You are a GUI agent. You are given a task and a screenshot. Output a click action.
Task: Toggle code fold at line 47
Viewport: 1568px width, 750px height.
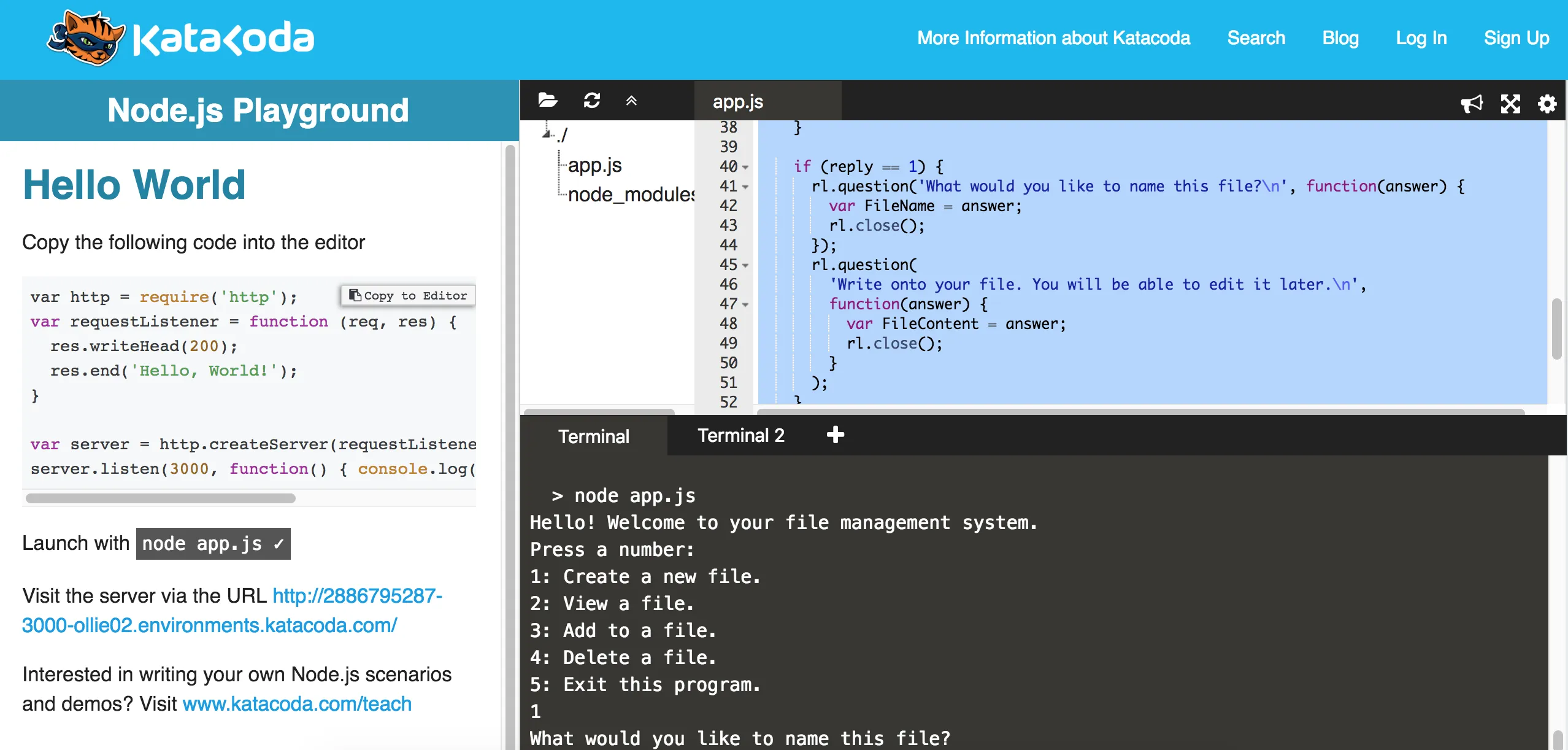point(745,304)
